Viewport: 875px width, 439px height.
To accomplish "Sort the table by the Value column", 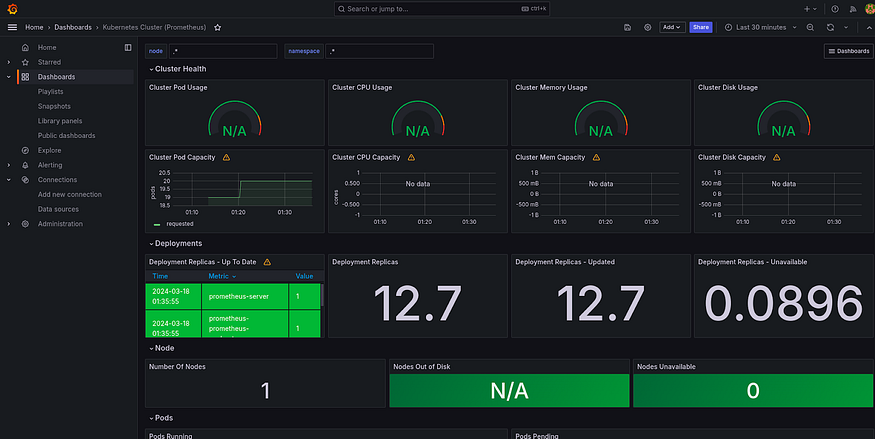I will click(x=304, y=276).
